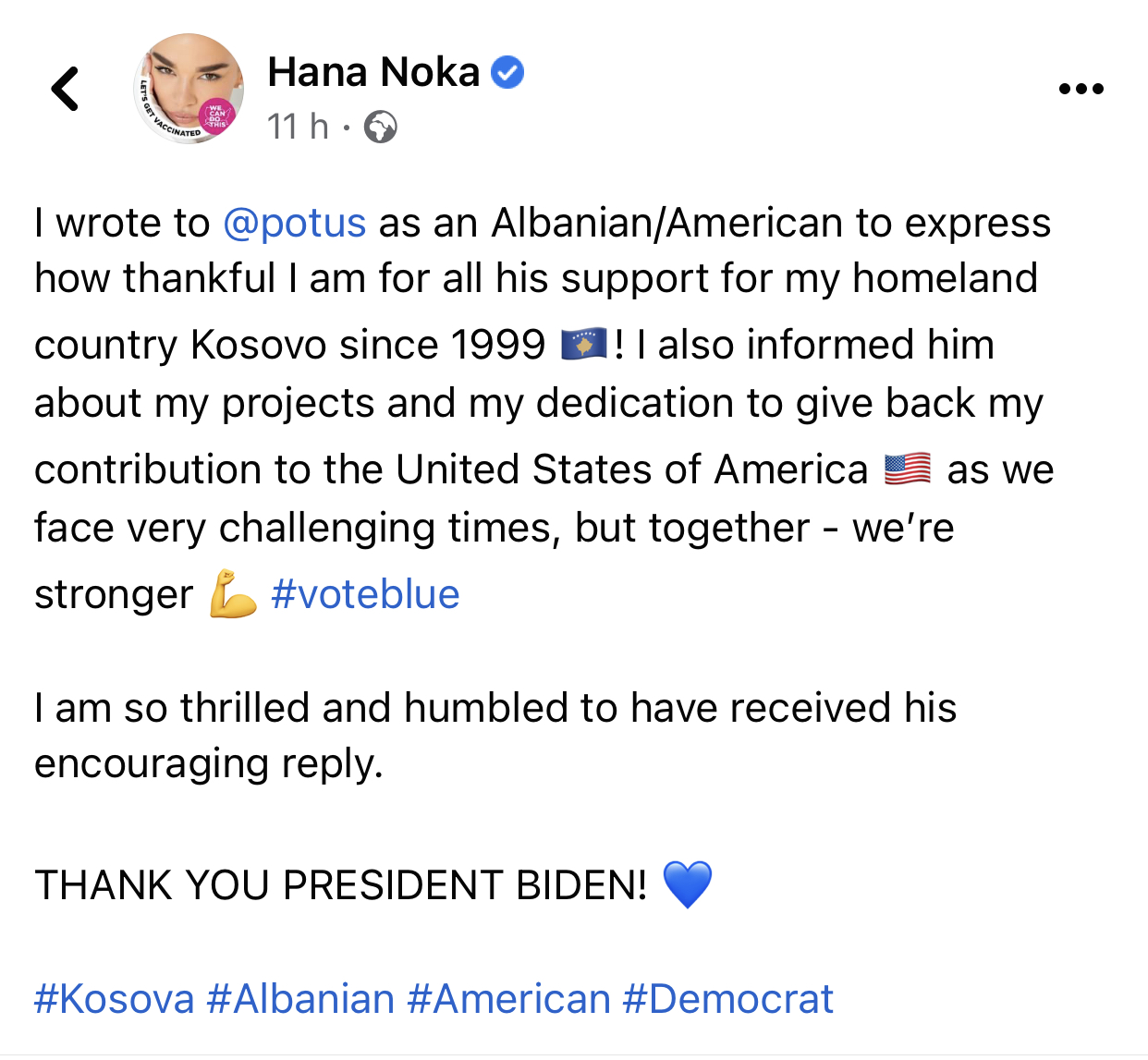
Task: Click the globe public audience icon
Action: pos(380,127)
